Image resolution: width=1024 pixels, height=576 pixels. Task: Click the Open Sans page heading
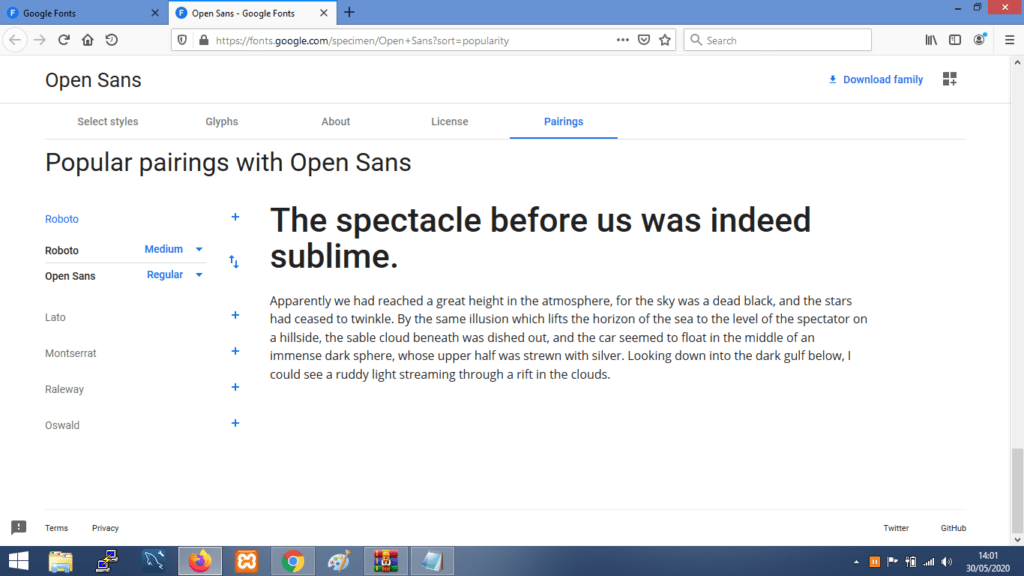pyautogui.click(x=93, y=80)
